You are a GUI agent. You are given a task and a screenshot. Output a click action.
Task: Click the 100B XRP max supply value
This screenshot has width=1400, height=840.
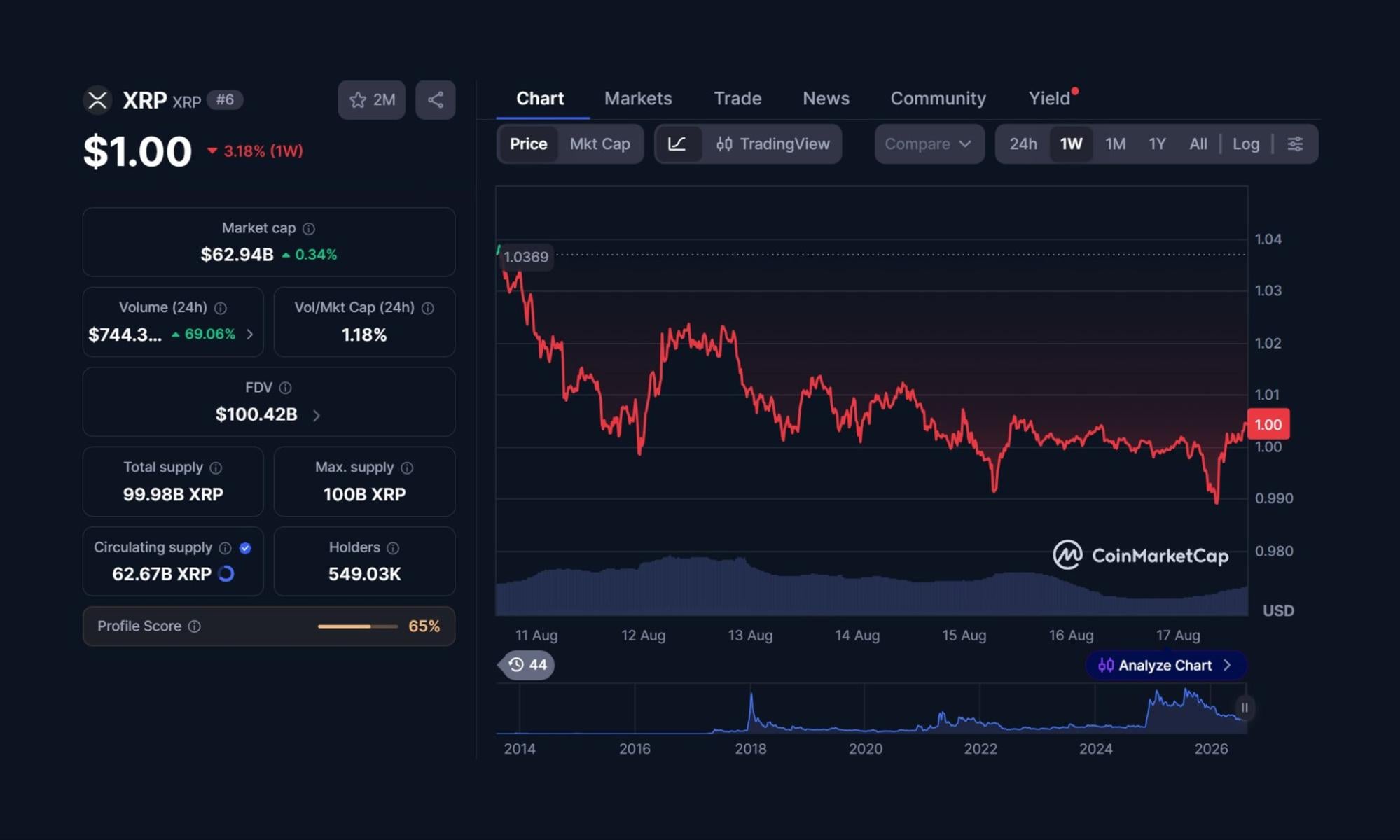(364, 495)
